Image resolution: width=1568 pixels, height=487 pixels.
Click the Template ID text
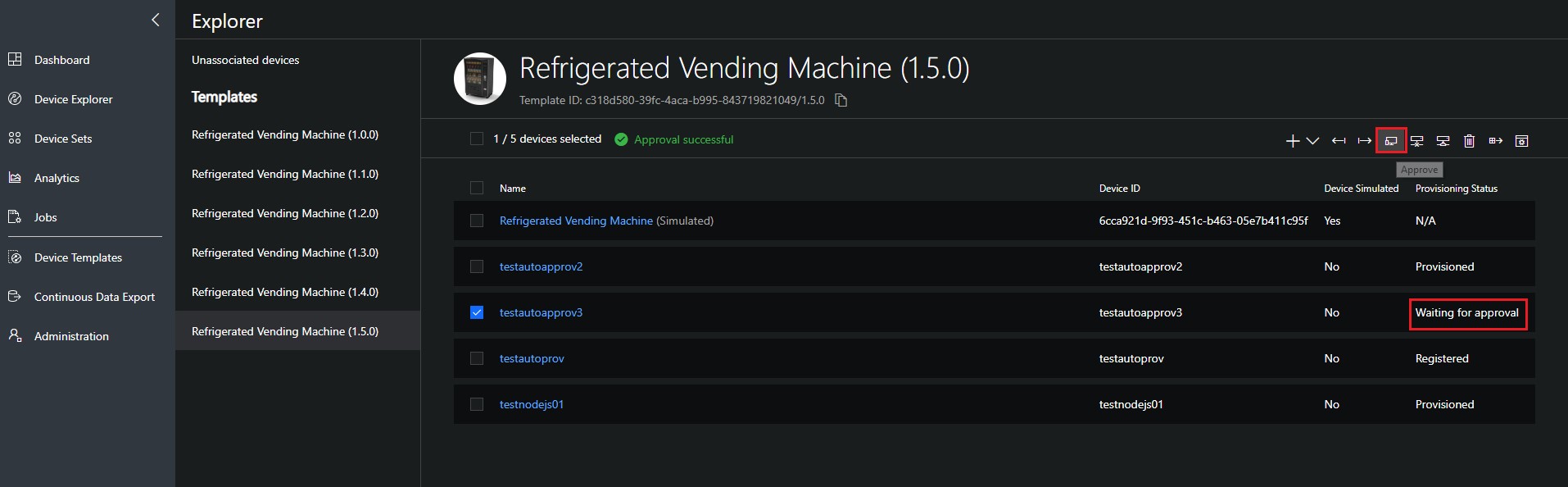672,100
